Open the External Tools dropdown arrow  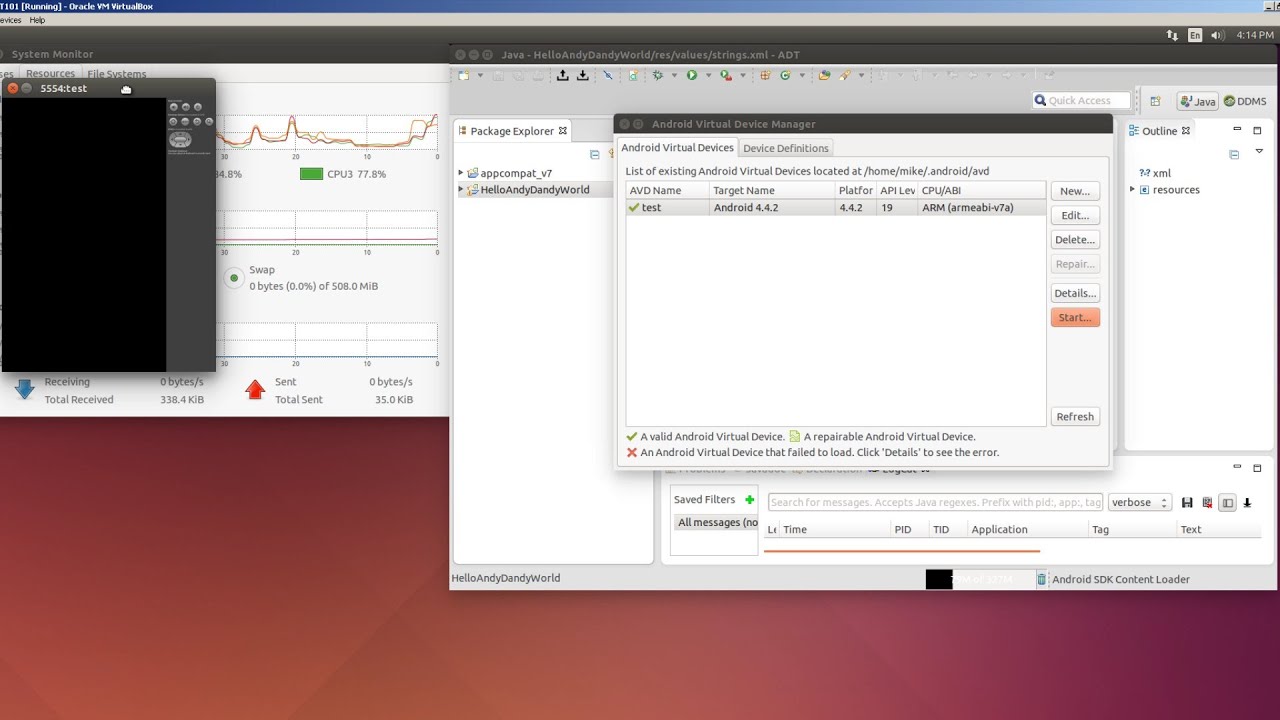coord(743,75)
